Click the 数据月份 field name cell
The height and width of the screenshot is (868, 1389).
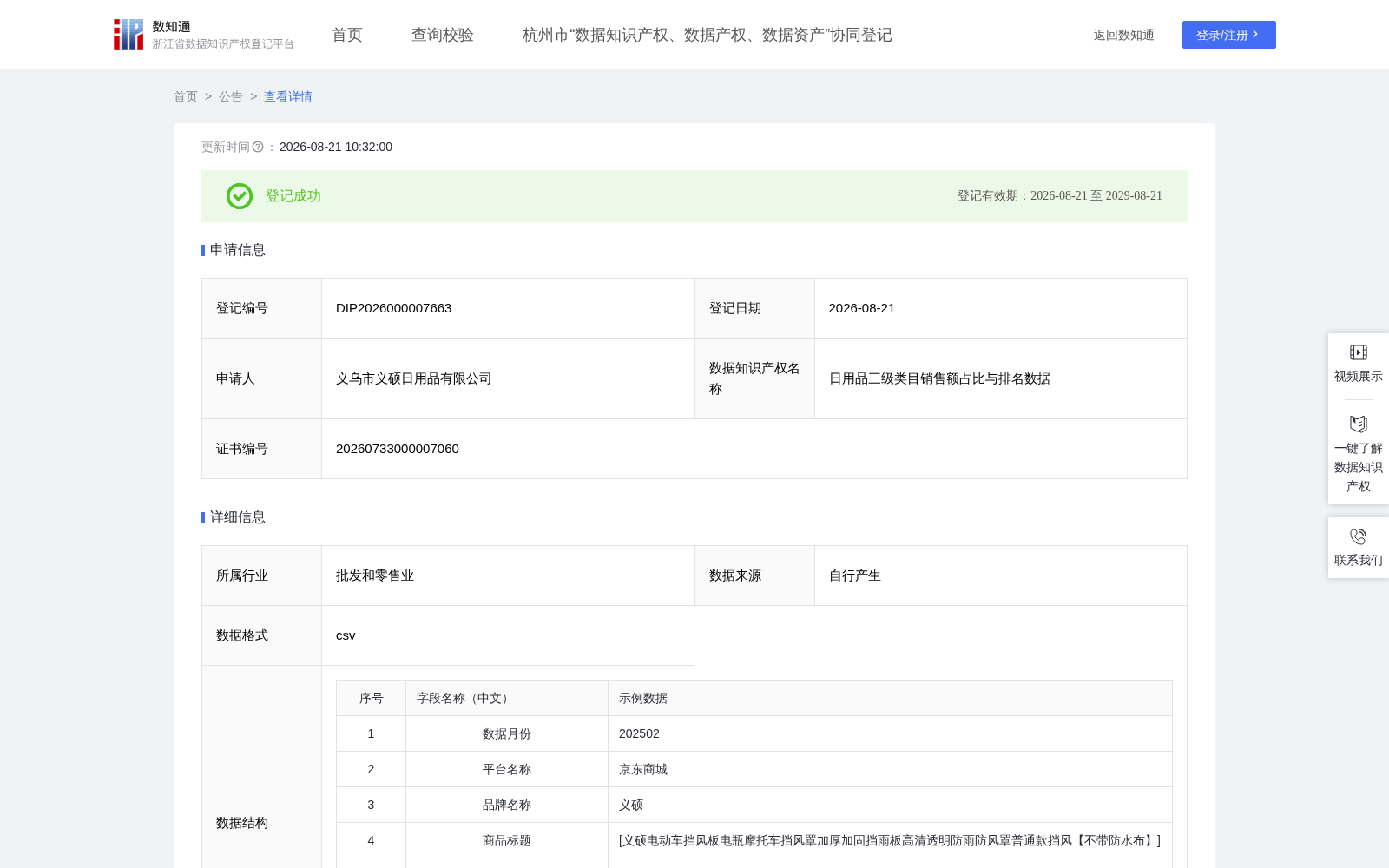pos(507,733)
